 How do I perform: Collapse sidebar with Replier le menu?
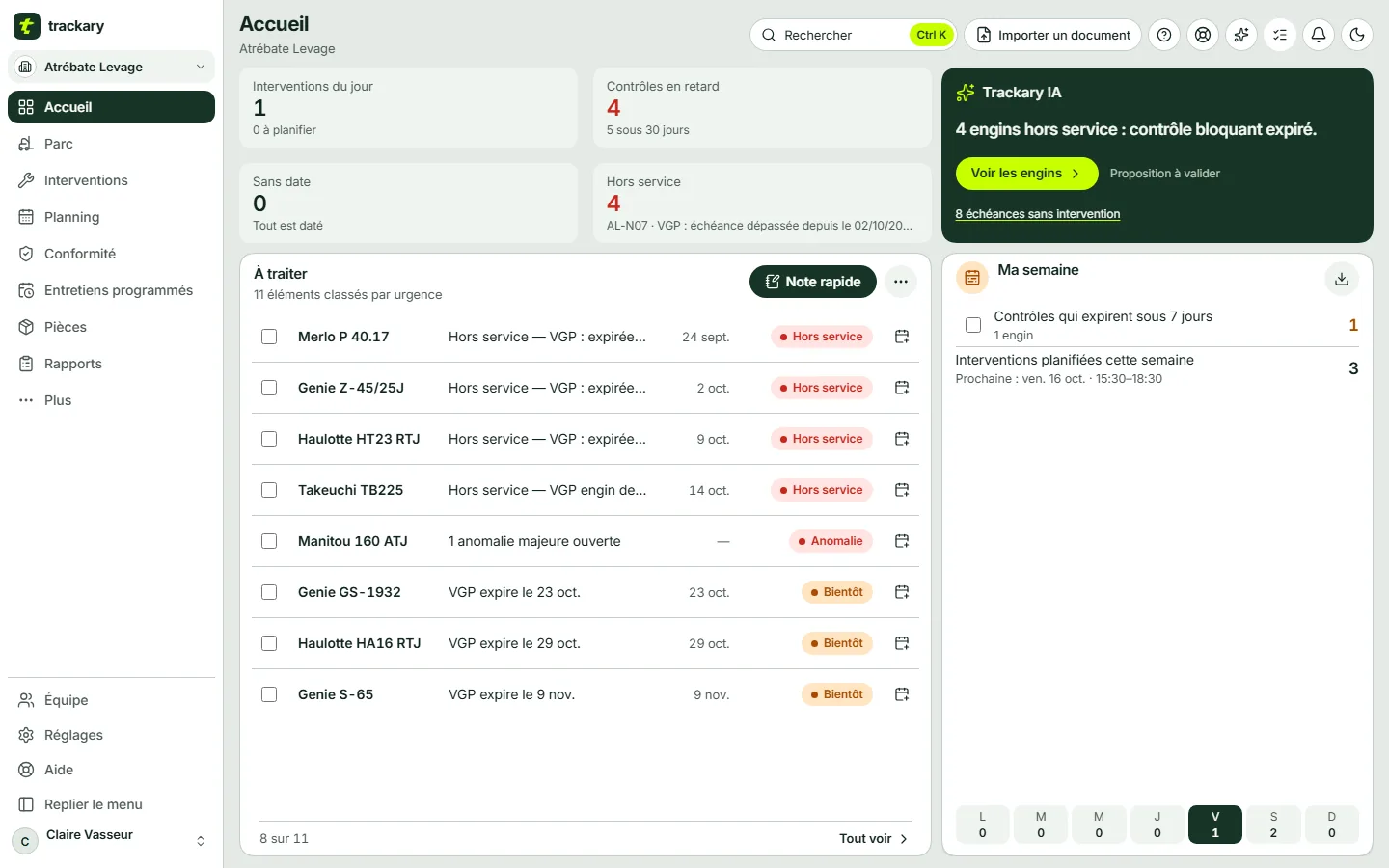tap(111, 804)
